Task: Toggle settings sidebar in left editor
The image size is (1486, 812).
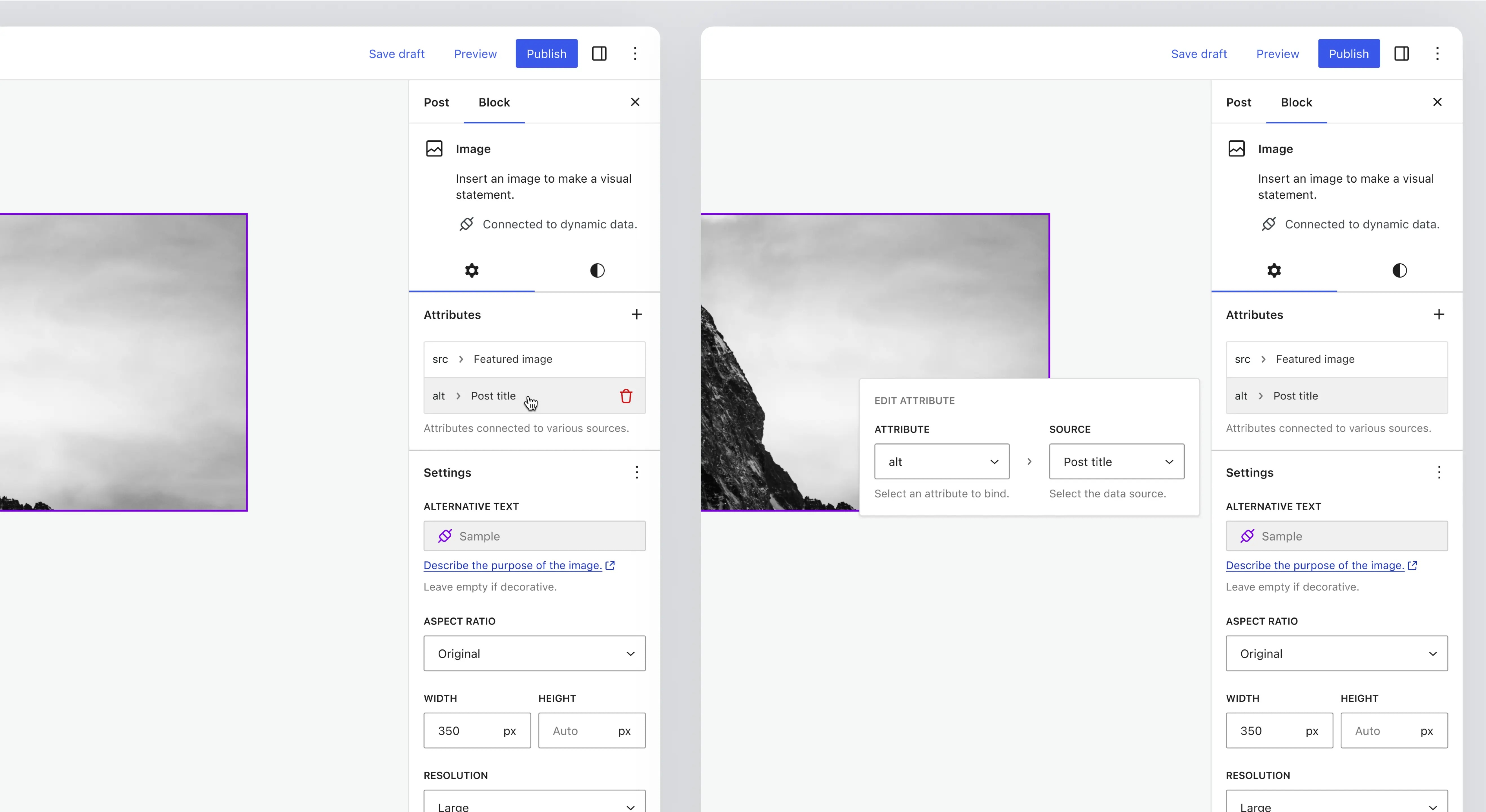Action: (599, 54)
